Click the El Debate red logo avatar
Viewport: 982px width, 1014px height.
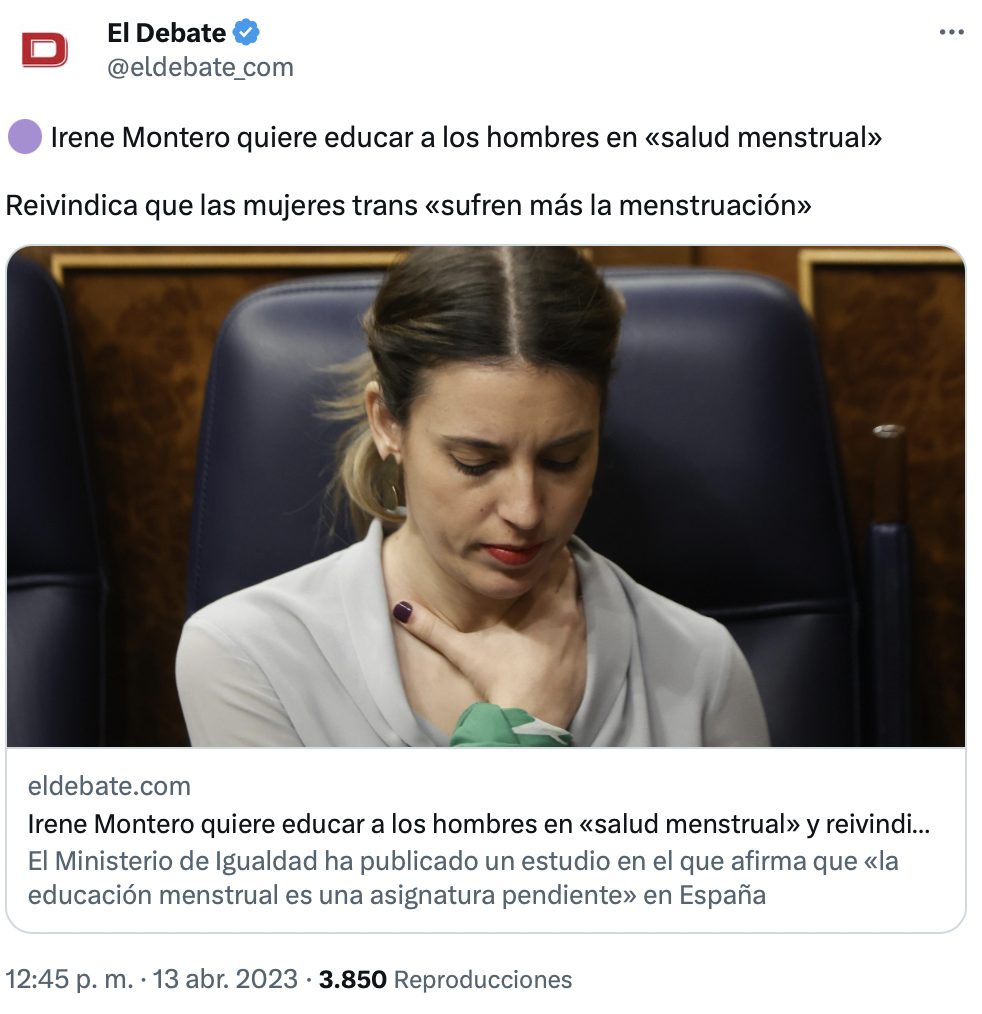point(44,50)
